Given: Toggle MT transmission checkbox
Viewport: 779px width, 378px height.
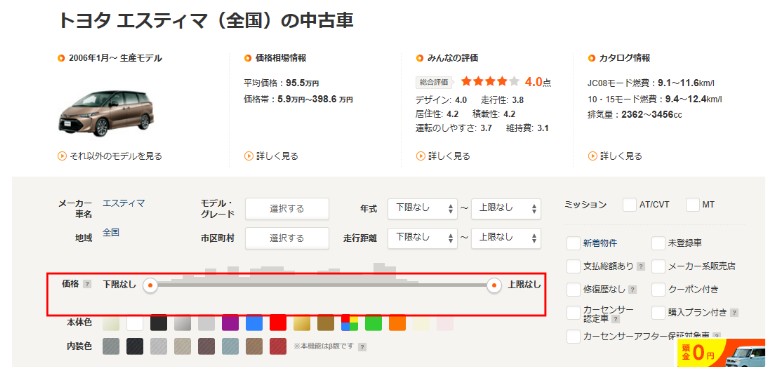Looking at the screenshot, I should point(693,205).
